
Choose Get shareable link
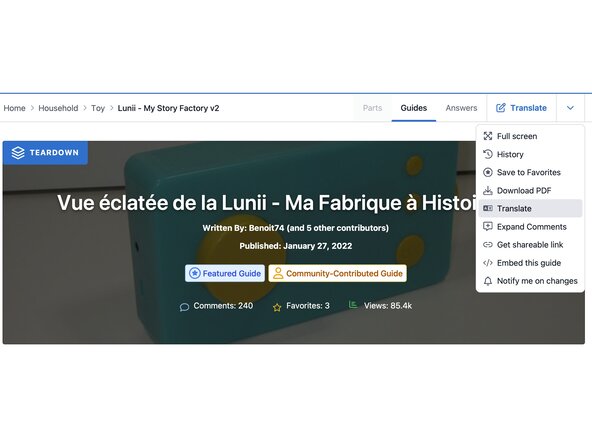[x=530, y=245]
